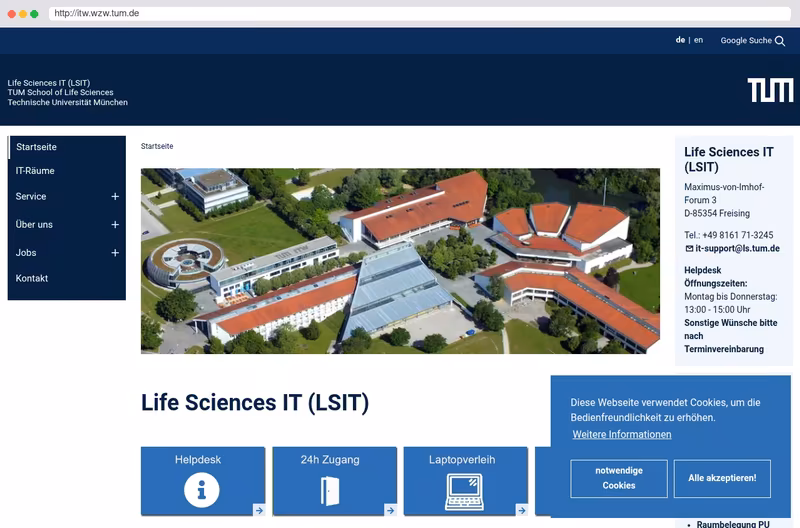
Task: Click the Tel.: +49 8161 71-3245 text
Action: click(x=729, y=235)
